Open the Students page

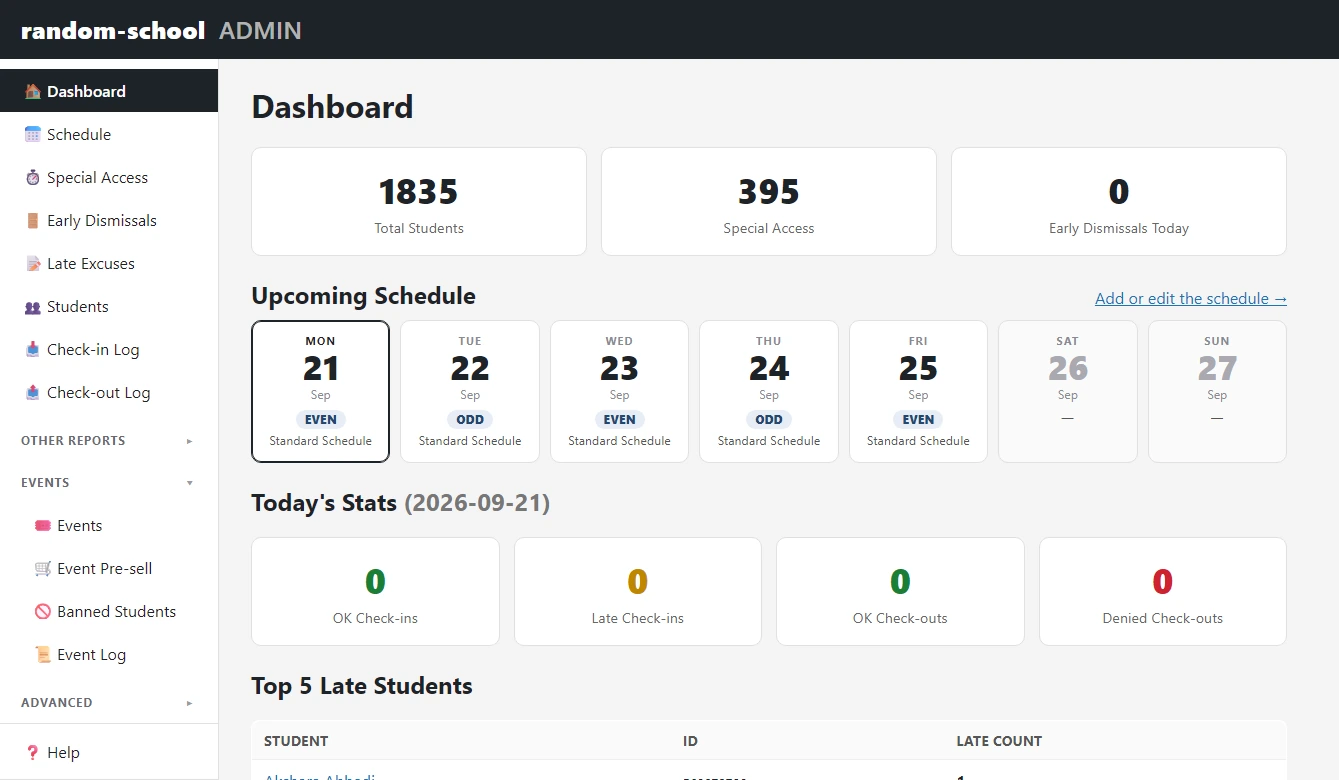[x=109, y=306]
